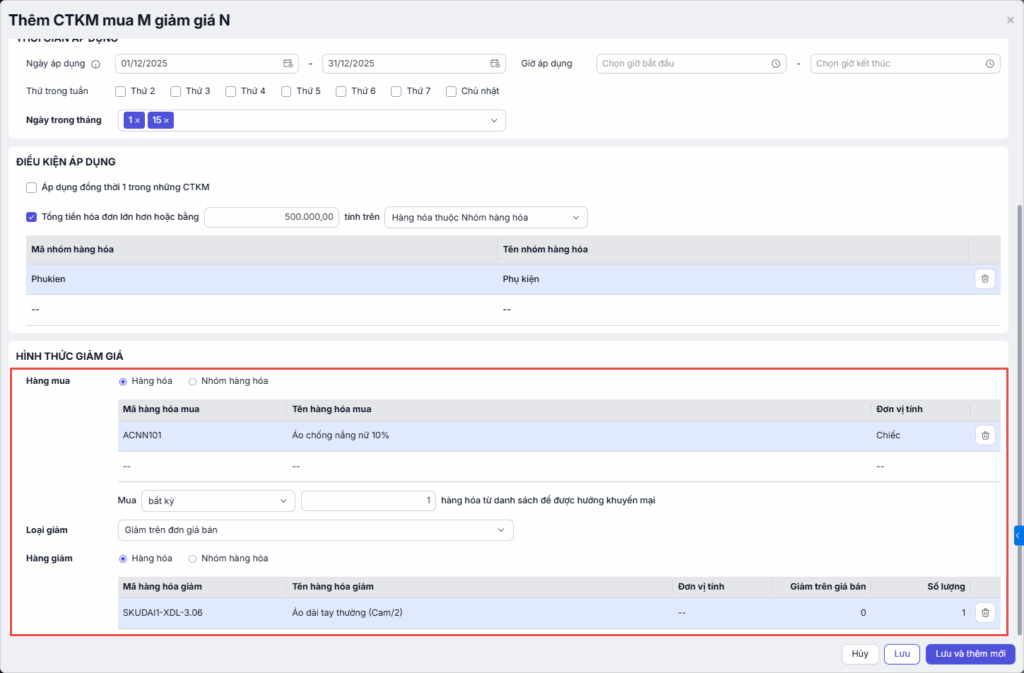The image size is (1024, 673).
Task: Remove tag 15 from Ngày trong tháng
Action: [167, 120]
